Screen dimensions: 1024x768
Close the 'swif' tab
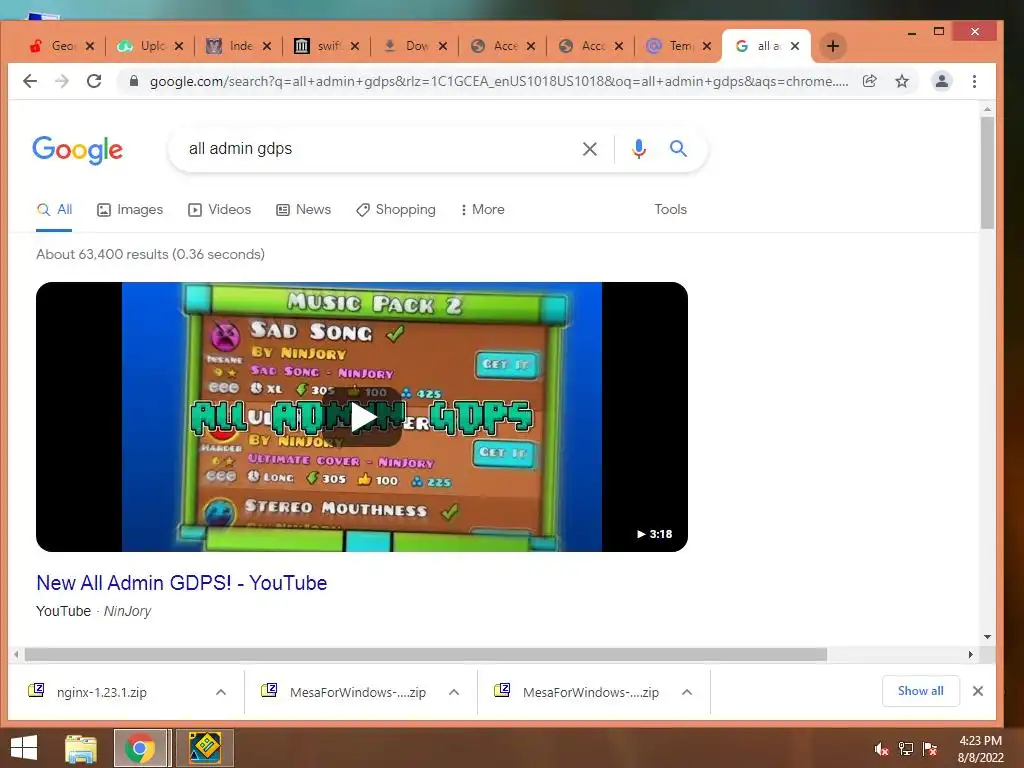(x=355, y=46)
